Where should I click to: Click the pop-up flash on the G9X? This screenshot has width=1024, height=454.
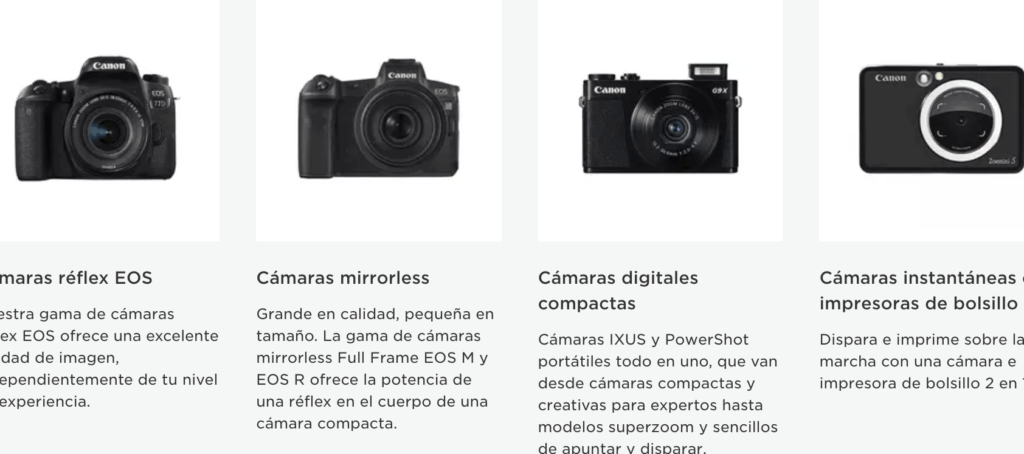tap(708, 71)
